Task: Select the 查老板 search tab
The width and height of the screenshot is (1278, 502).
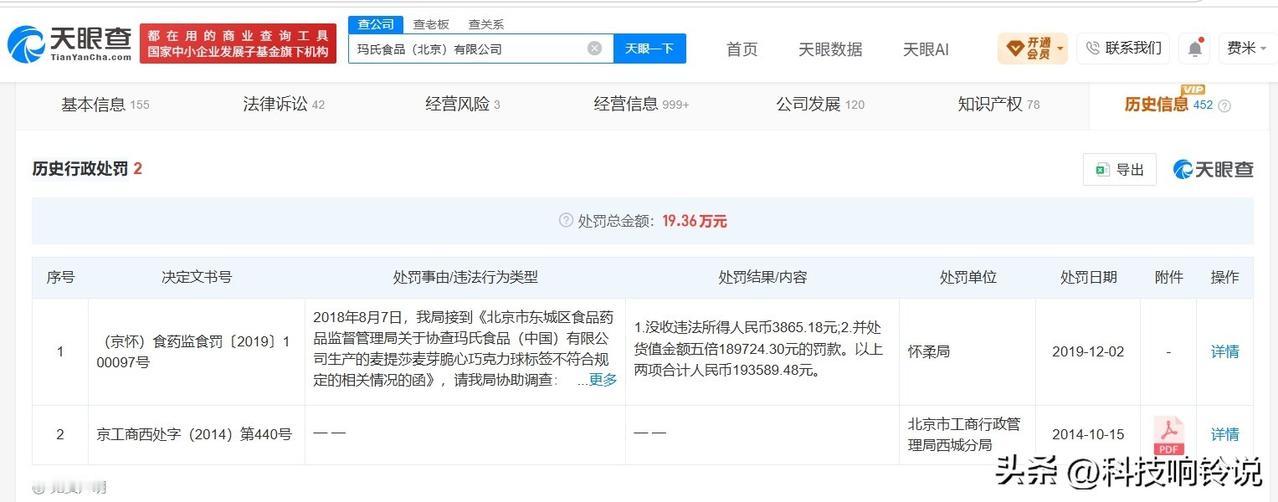Action: coord(431,24)
